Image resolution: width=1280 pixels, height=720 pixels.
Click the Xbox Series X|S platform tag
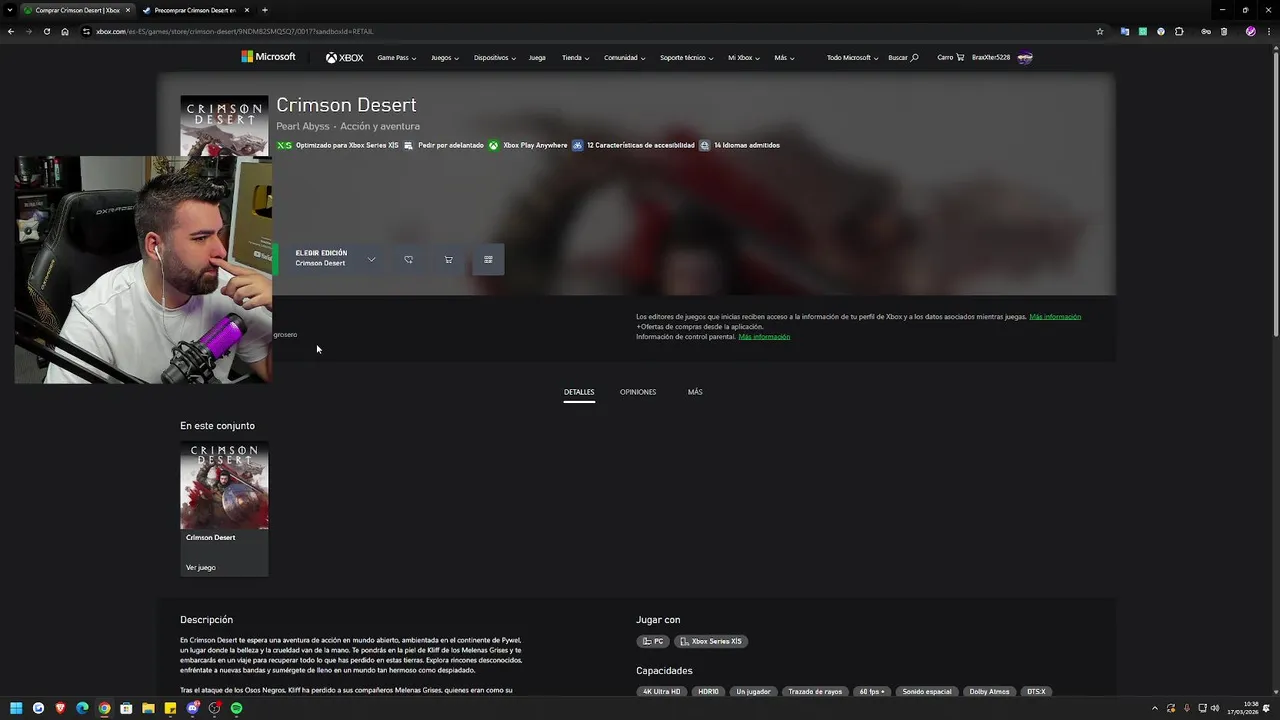(711, 641)
